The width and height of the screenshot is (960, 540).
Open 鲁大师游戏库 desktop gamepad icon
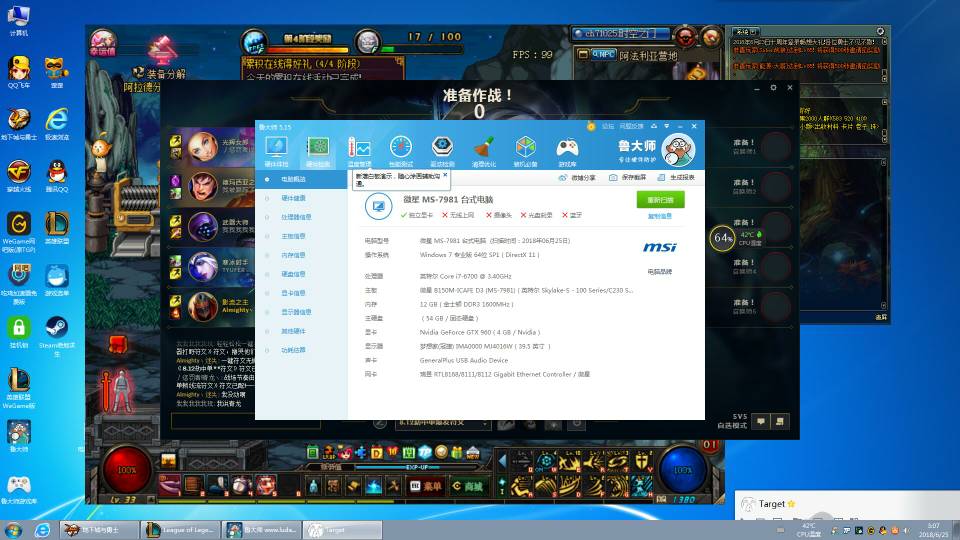click(x=19, y=490)
